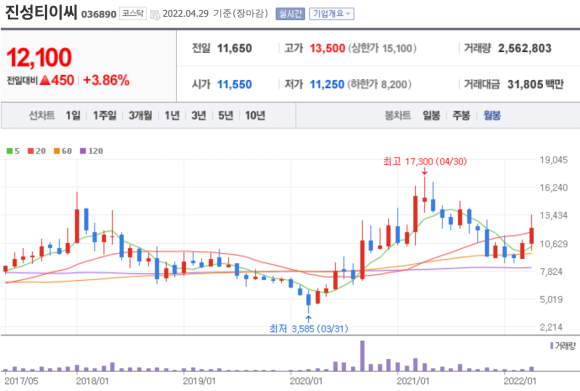This screenshot has height=391, width=580.
Task: Click the 19,045 y-axis label
Action: coord(553,160)
